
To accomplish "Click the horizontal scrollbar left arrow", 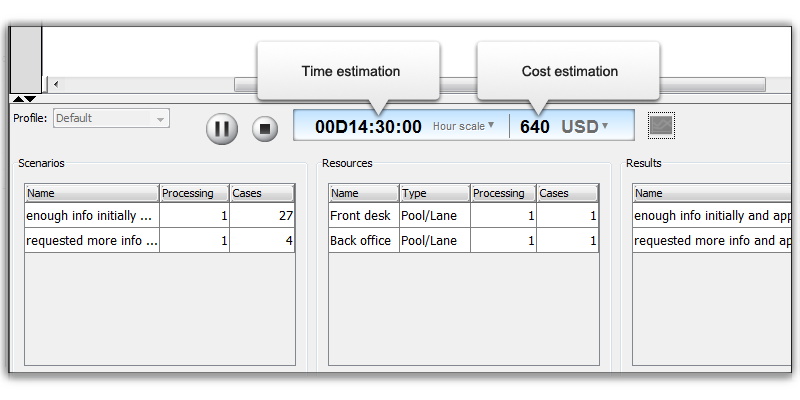I will click(x=56, y=85).
